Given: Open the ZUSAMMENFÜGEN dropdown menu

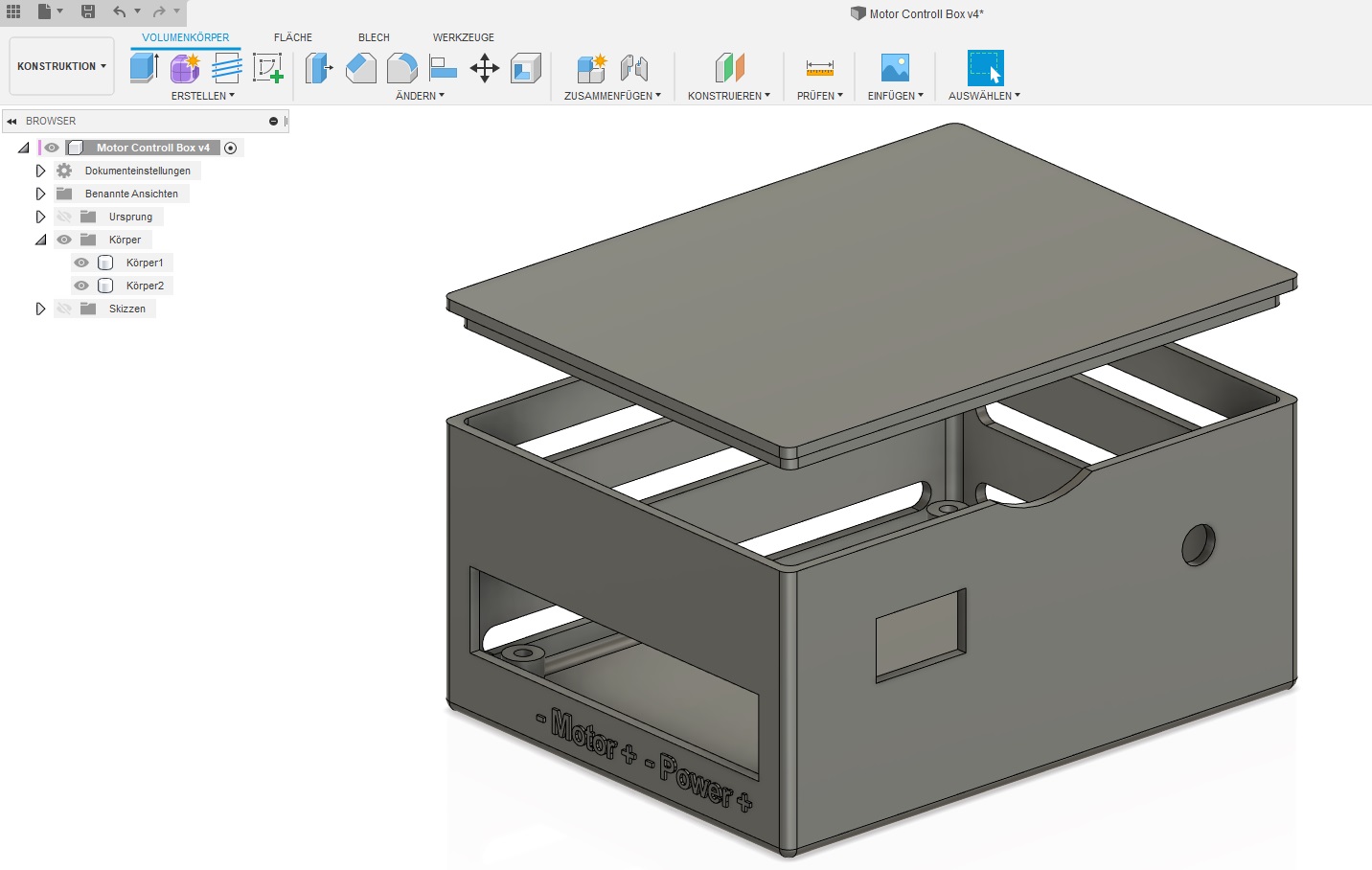Looking at the screenshot, I should point(612,96).
